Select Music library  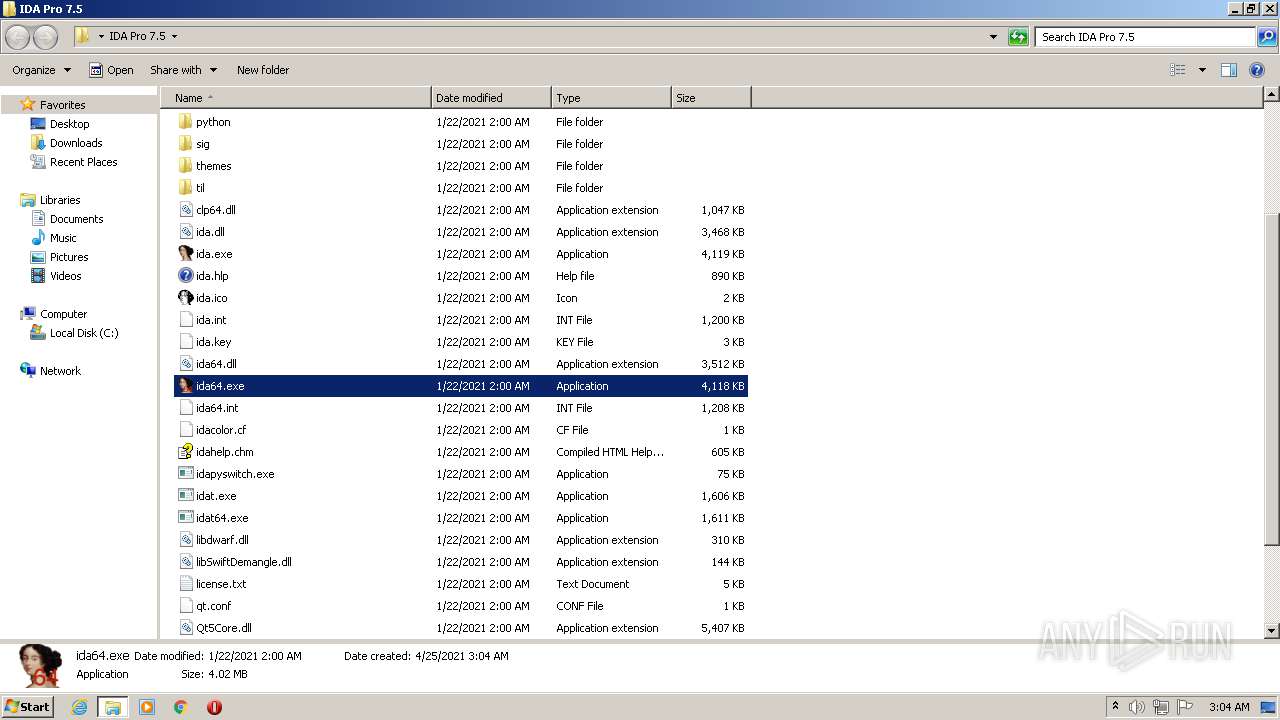(63, 238)
